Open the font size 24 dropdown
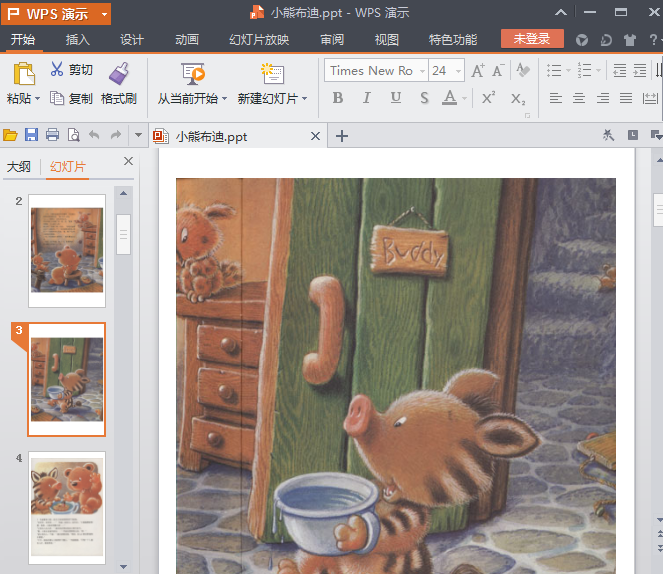 [458, 71]
